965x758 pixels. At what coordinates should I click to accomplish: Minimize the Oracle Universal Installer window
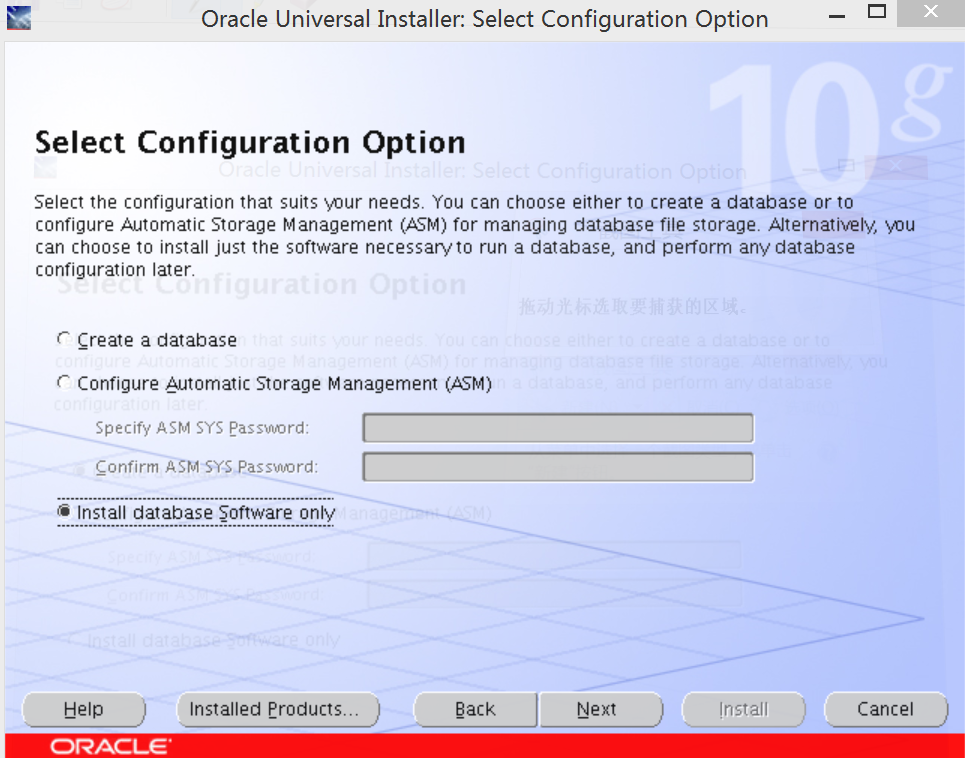click(837, 16)
